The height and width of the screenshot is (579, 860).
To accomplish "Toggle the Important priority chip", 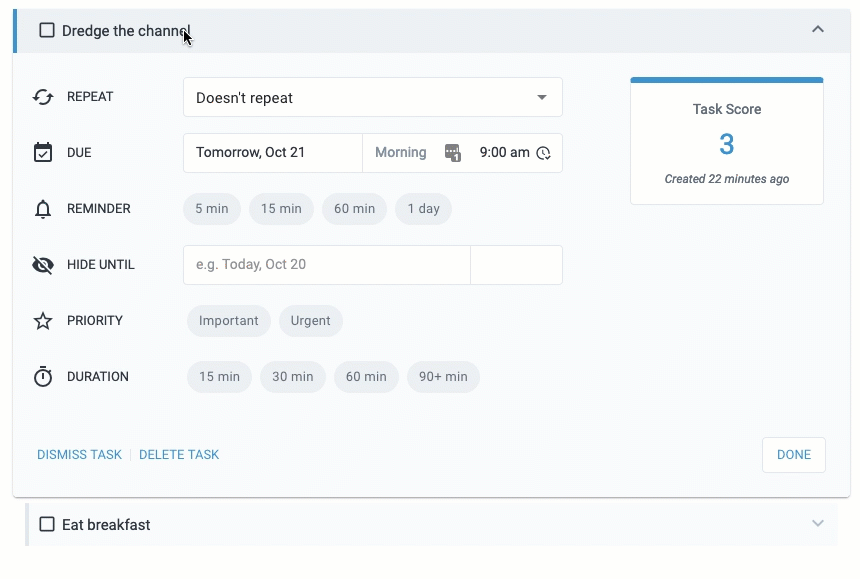I will [x=228, y=321].
